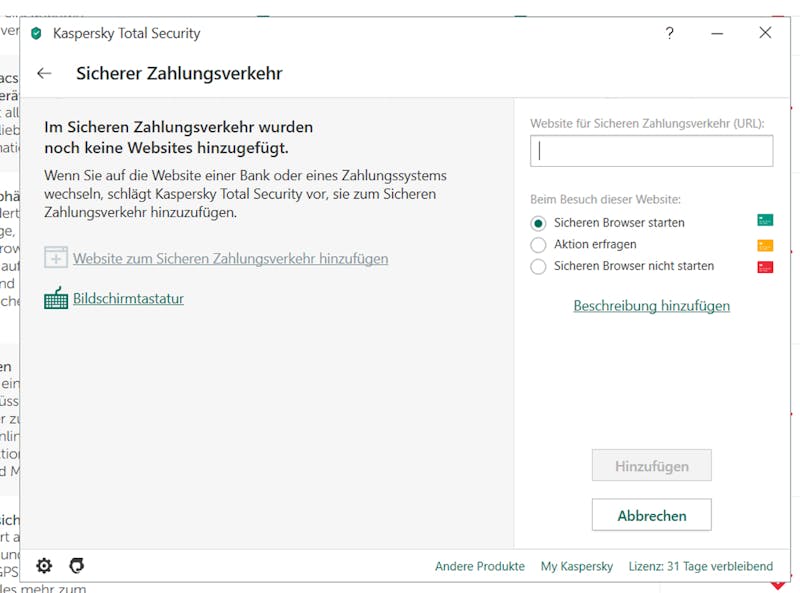Click 'Website zum Sicheren Zahlungsverkehr hinzufügen' link
This screenshot has height=593, width=800.
pyautogui.click(x=231, y=259)
